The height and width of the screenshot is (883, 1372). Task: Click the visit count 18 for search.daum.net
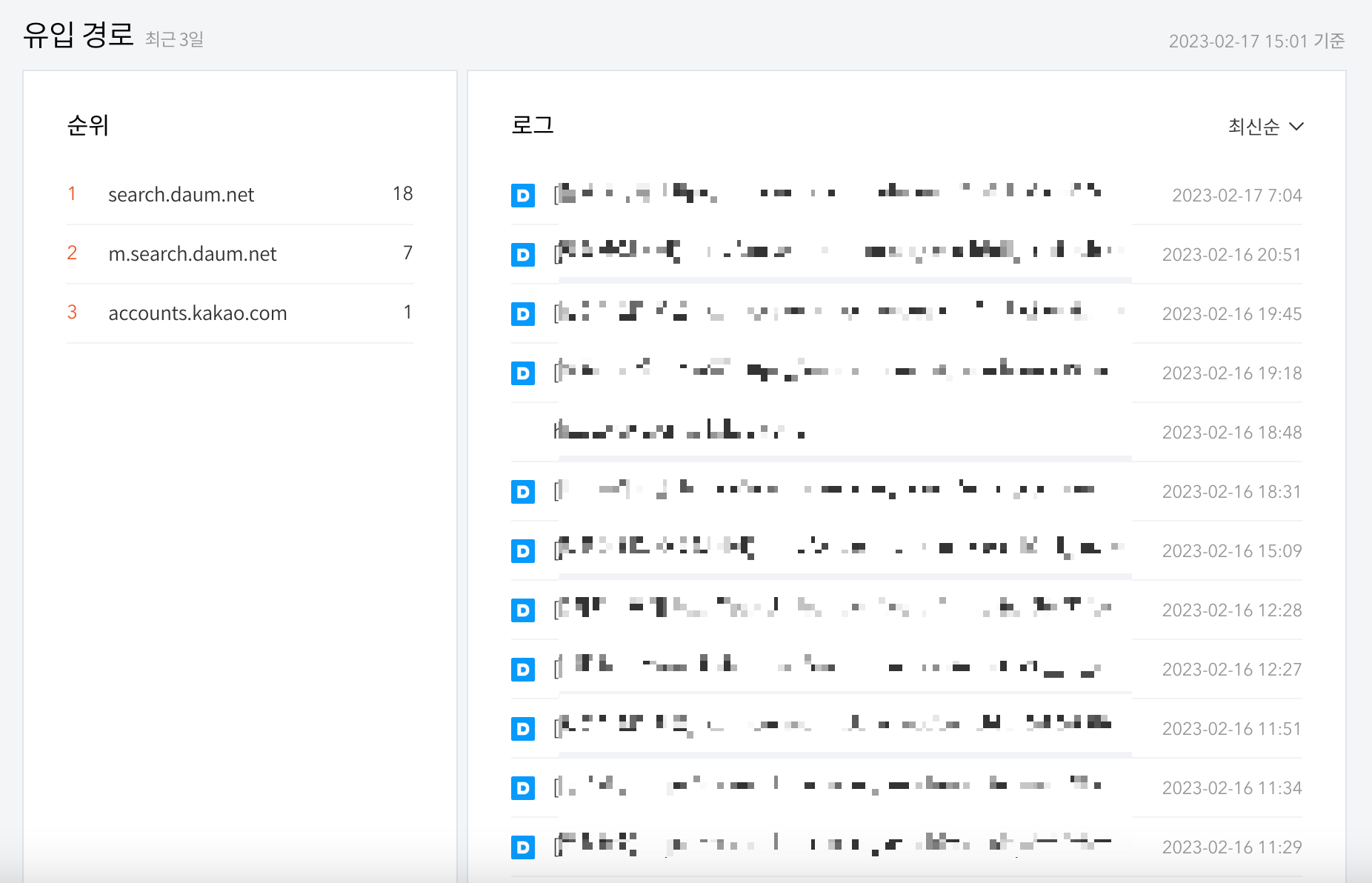pos(402,194)
